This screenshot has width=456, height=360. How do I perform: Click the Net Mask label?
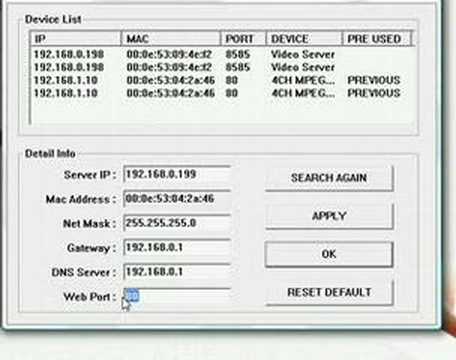click(x=89, y=223)
